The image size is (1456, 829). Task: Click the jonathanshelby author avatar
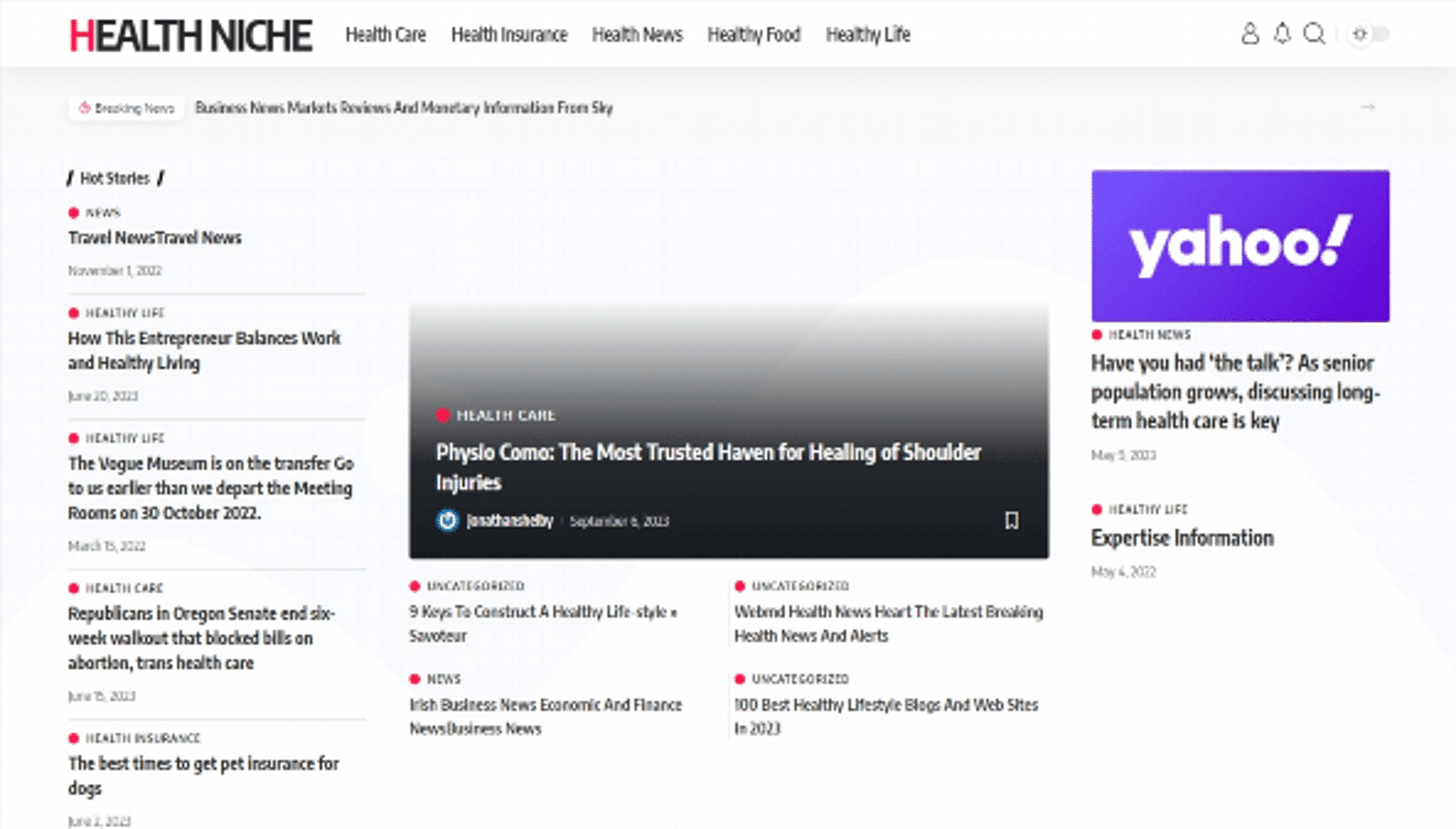(x=448, y=520)
